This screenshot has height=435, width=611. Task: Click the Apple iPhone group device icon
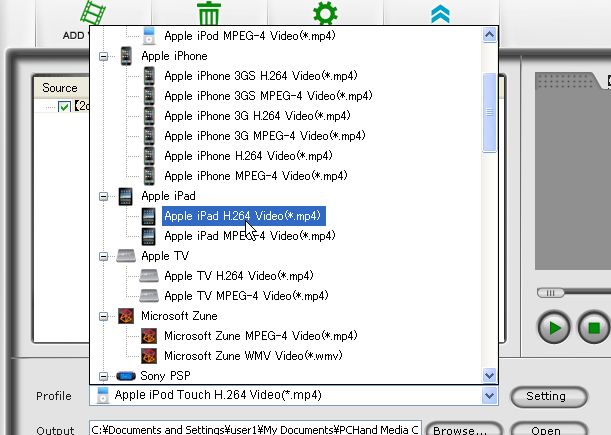click(x=126, y=56)
